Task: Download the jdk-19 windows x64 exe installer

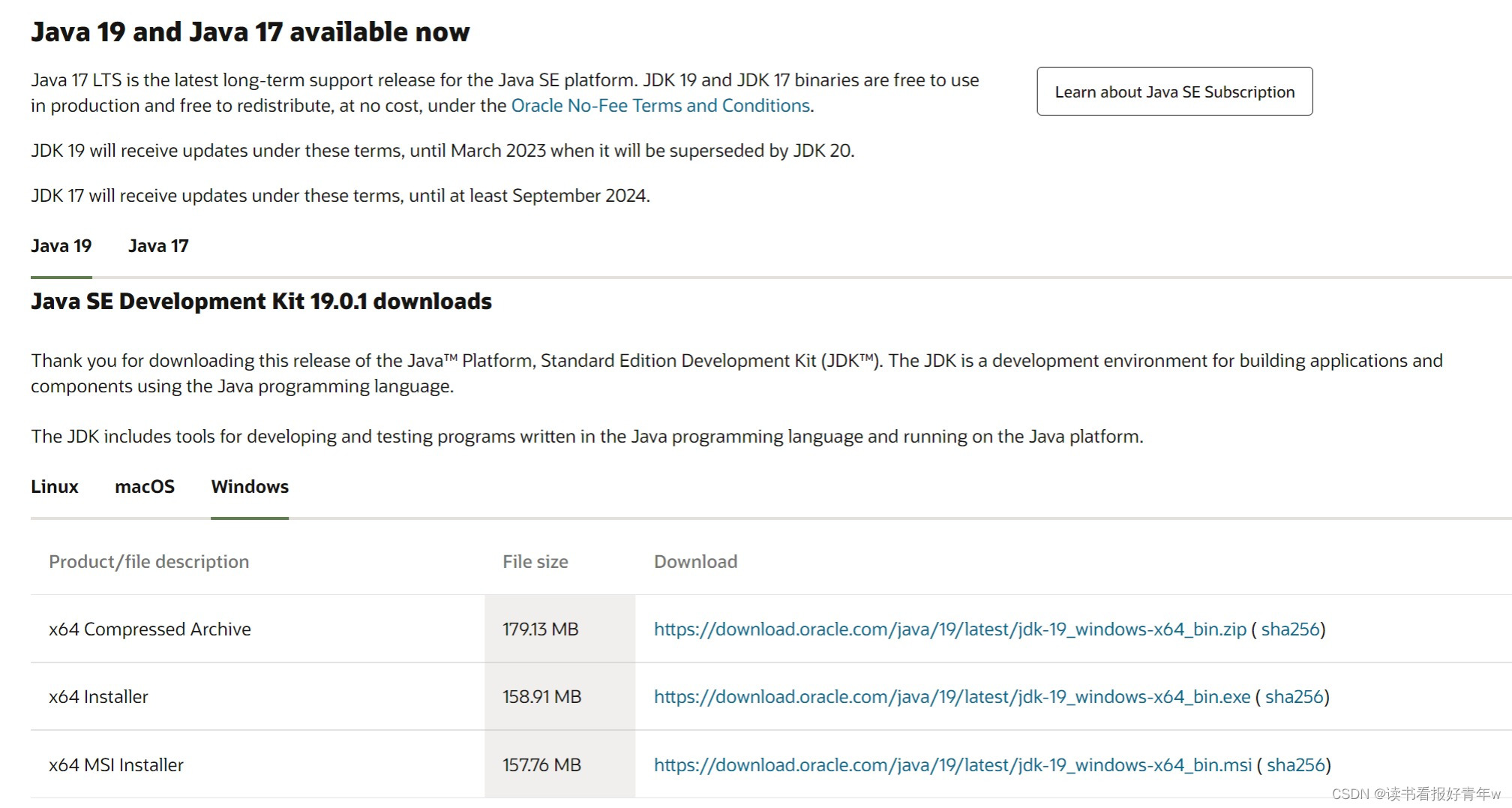Action: [952, 697]
